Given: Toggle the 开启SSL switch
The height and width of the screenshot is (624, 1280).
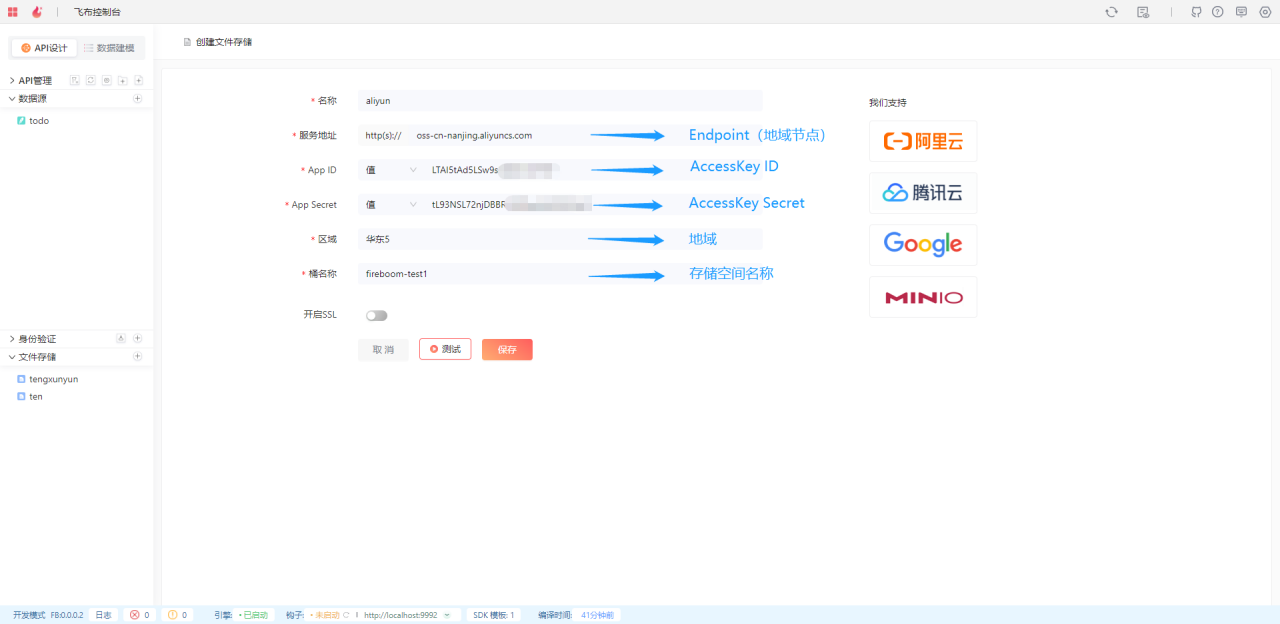Looking at the screenshot, I should click(376, 315).
